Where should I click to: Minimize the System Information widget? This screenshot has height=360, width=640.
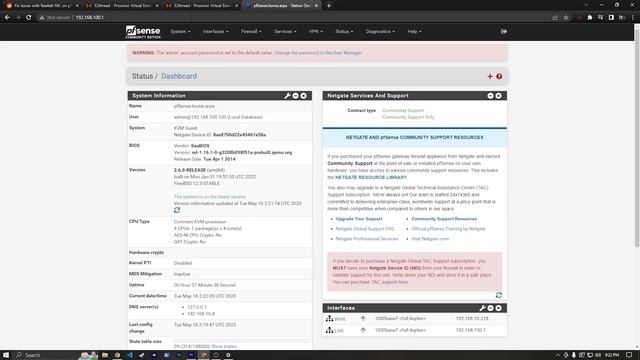pyautogui.click(x=296, y=96)
